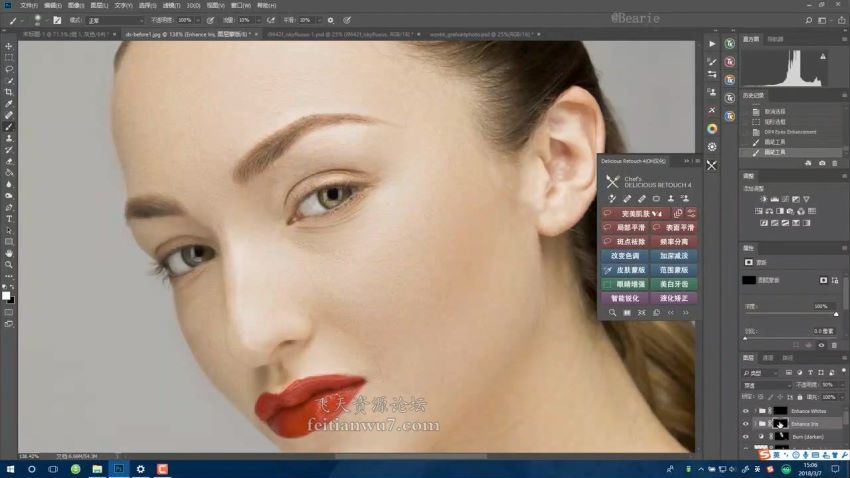The width and height of the screenshot is (850, 478).
Task: Click the mask density slider handle
Action: (836, 314)
